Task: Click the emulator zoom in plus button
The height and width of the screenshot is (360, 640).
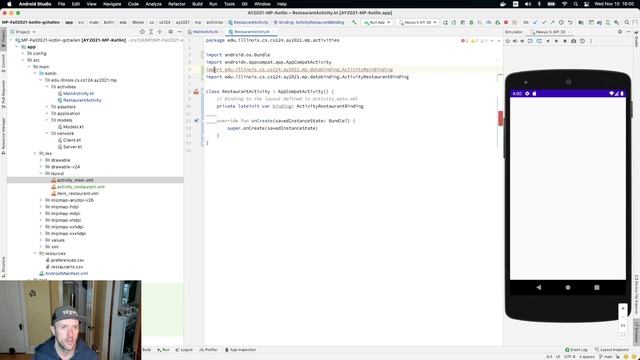Action: [x=623, y=309]
